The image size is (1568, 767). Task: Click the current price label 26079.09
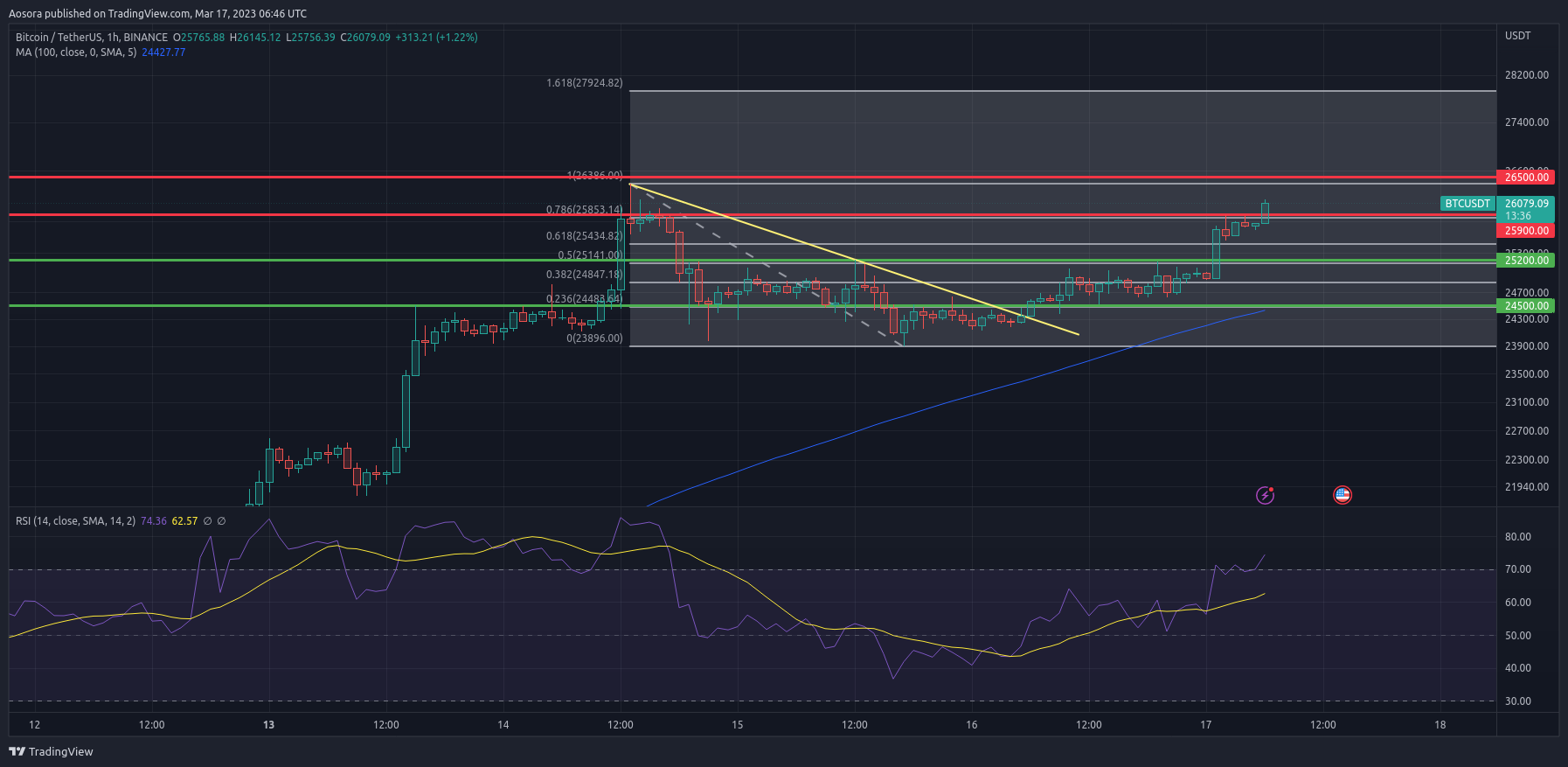[x=1526, y=204]
